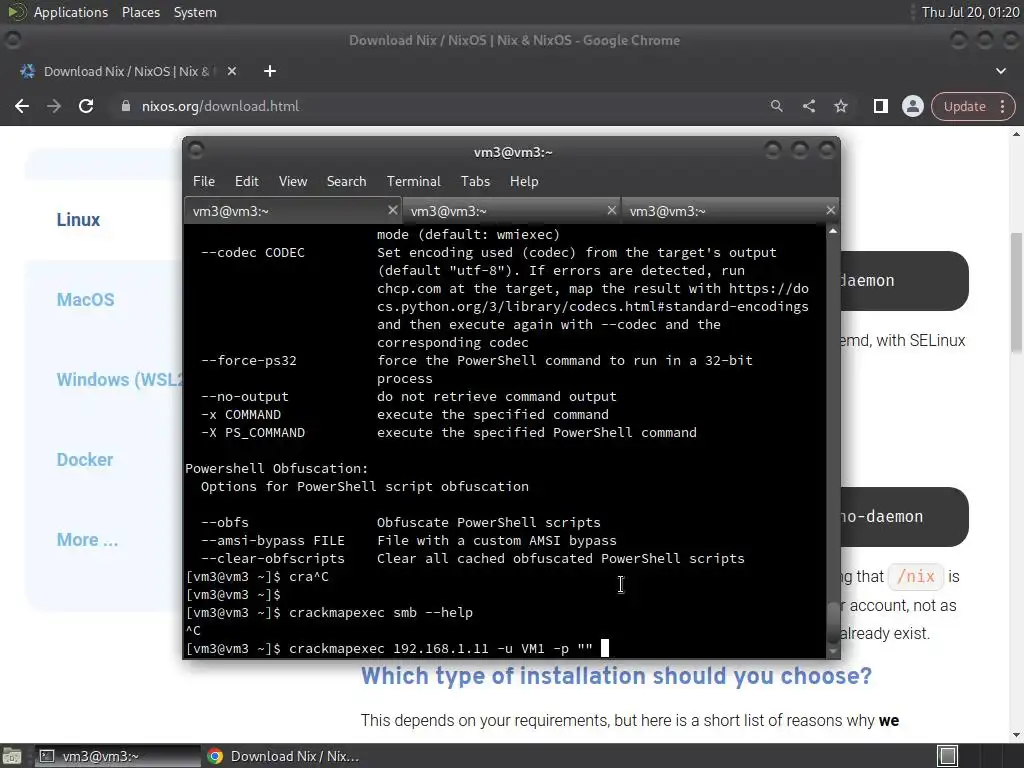
Task: Open Chrome's search icon in address bar
Action: click(776, 106)
